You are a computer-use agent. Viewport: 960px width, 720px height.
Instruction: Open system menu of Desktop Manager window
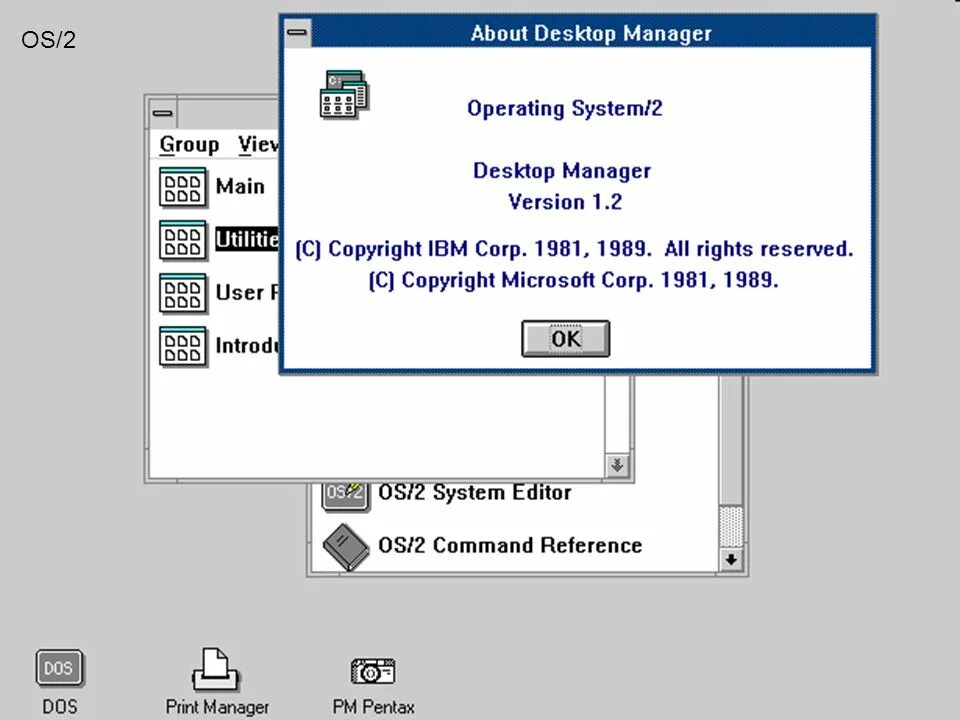[163, 113]
